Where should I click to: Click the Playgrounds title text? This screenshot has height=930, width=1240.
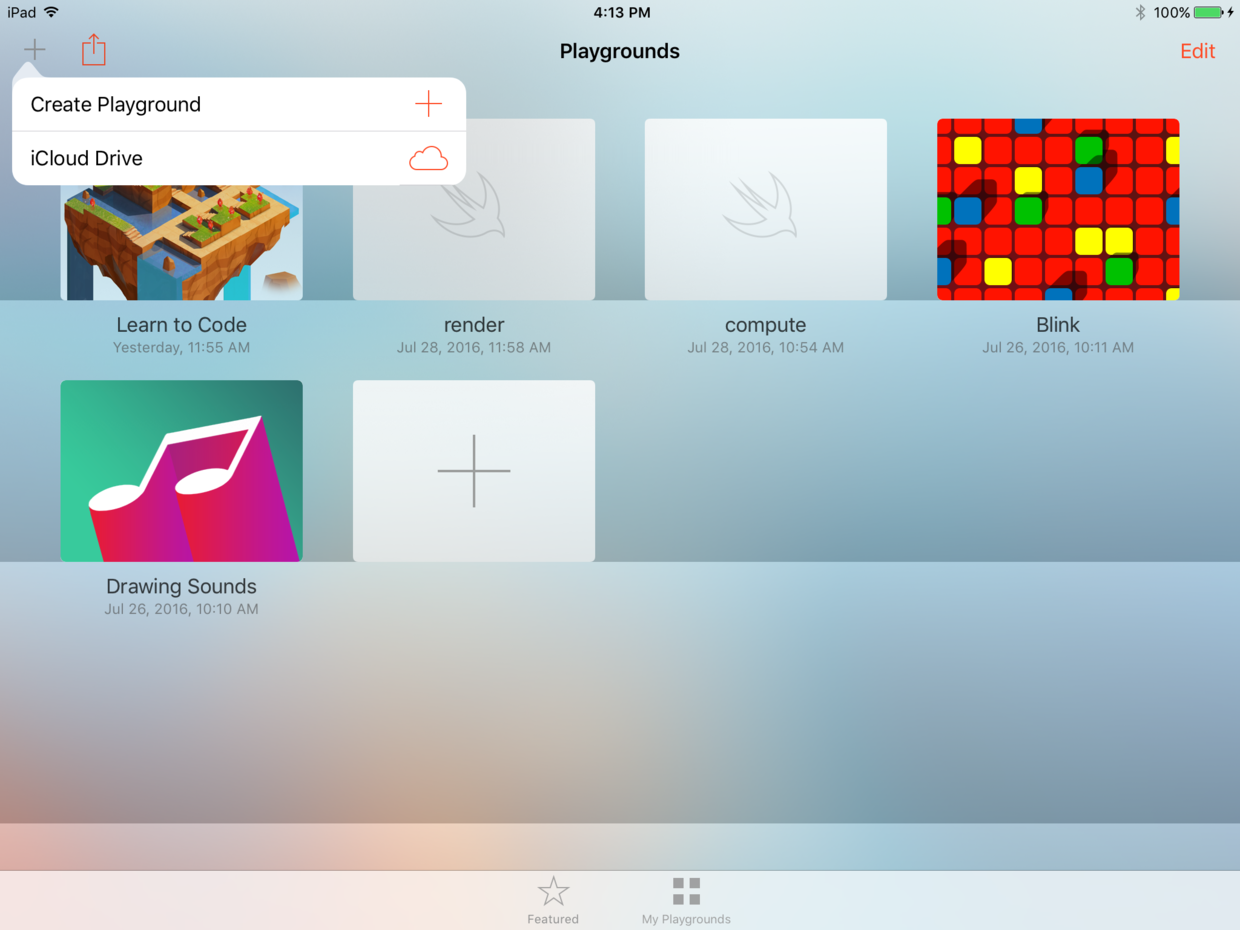click(620, 52)
